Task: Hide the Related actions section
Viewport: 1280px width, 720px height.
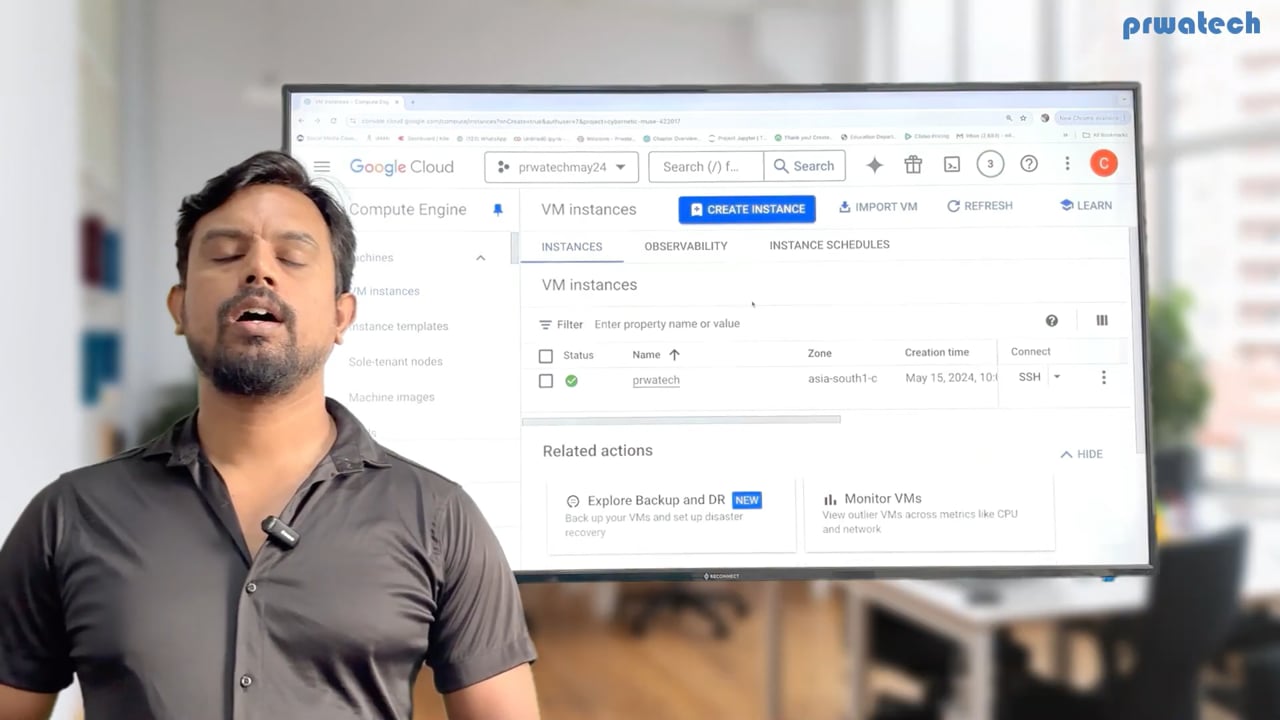Action: click(1081, 454)
